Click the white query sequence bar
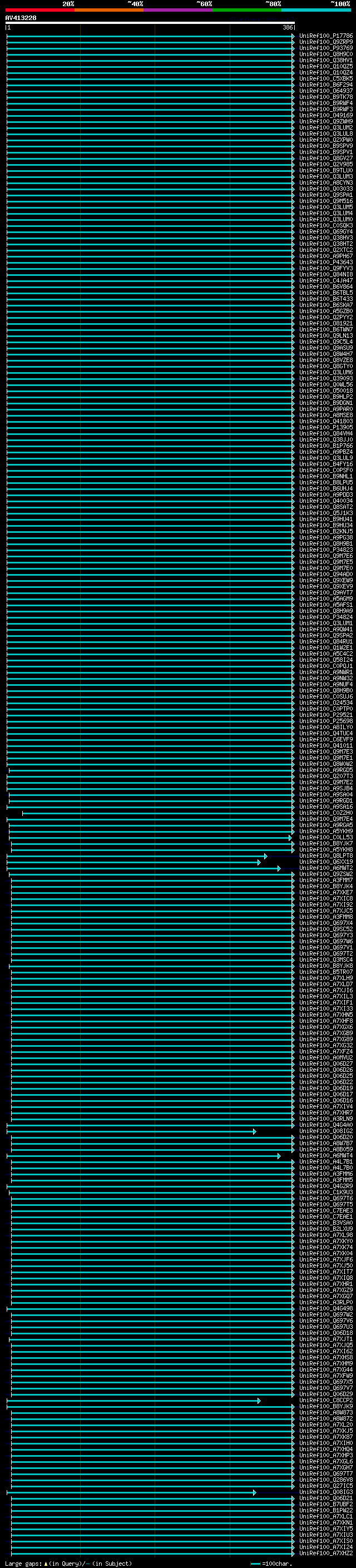The width and height of the screenshot is (356, 1568). point(150,22)
